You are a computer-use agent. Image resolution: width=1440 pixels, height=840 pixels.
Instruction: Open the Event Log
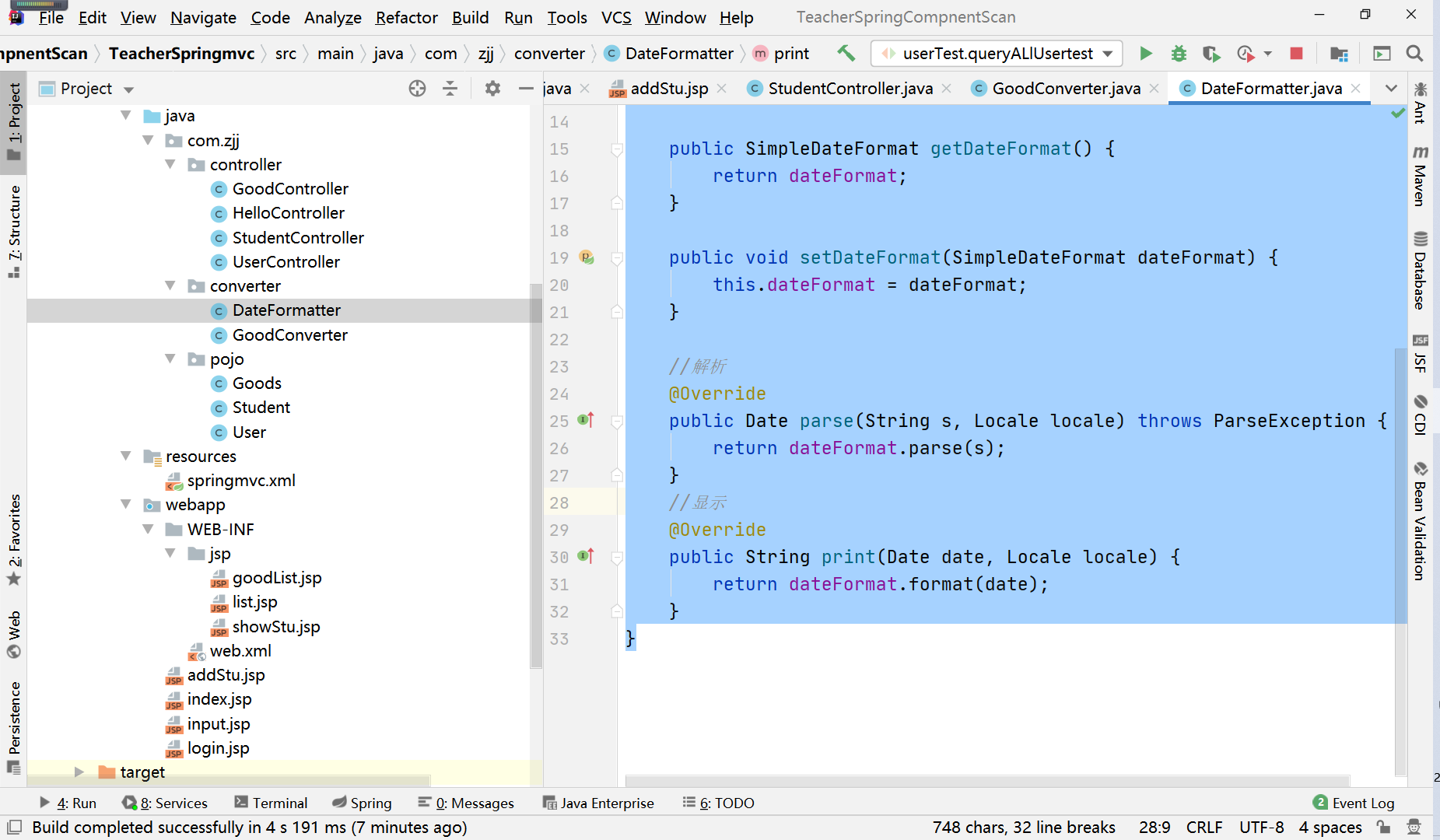coord(1353,803)
